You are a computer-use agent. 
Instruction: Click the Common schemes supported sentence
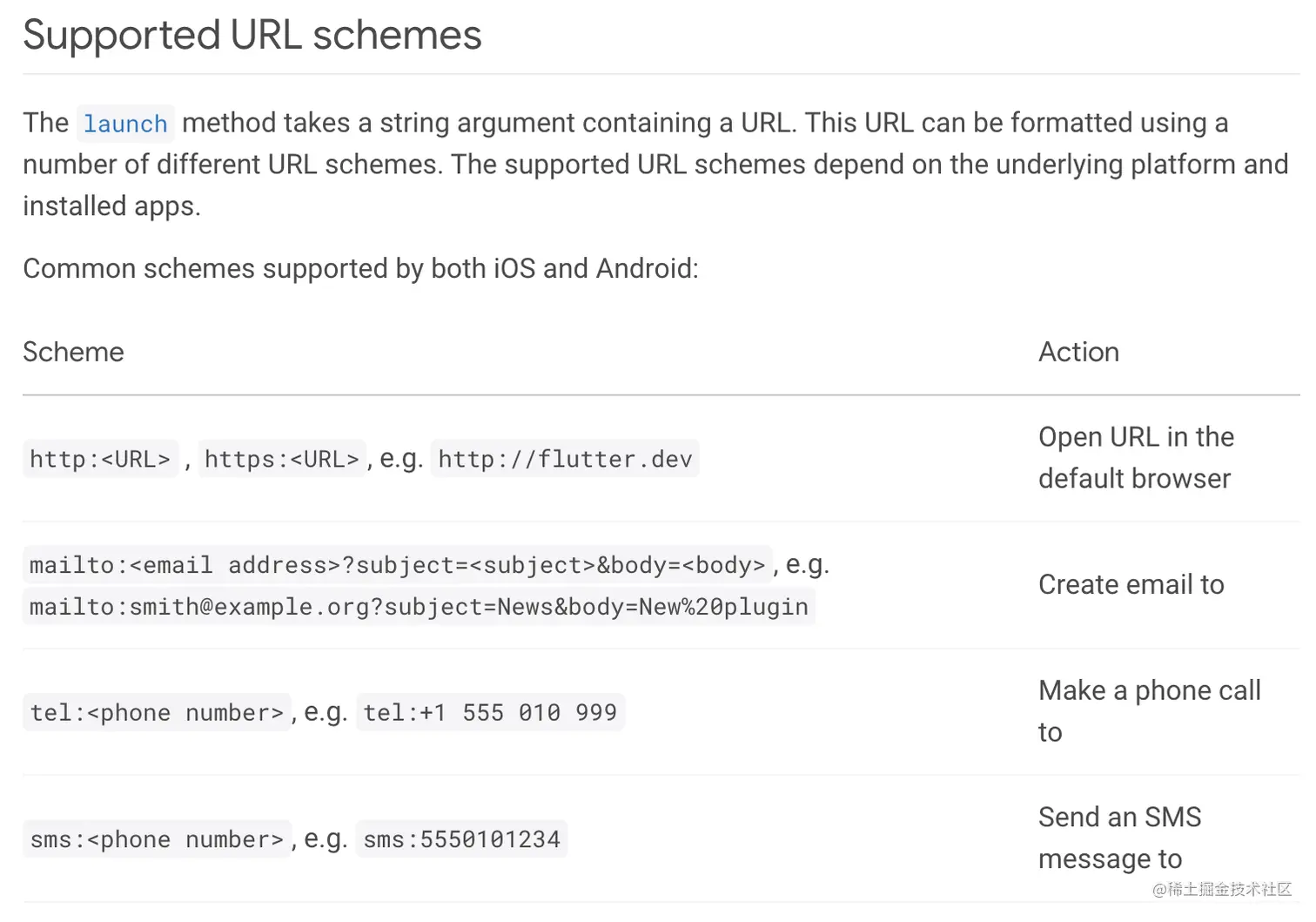point(360,269)
